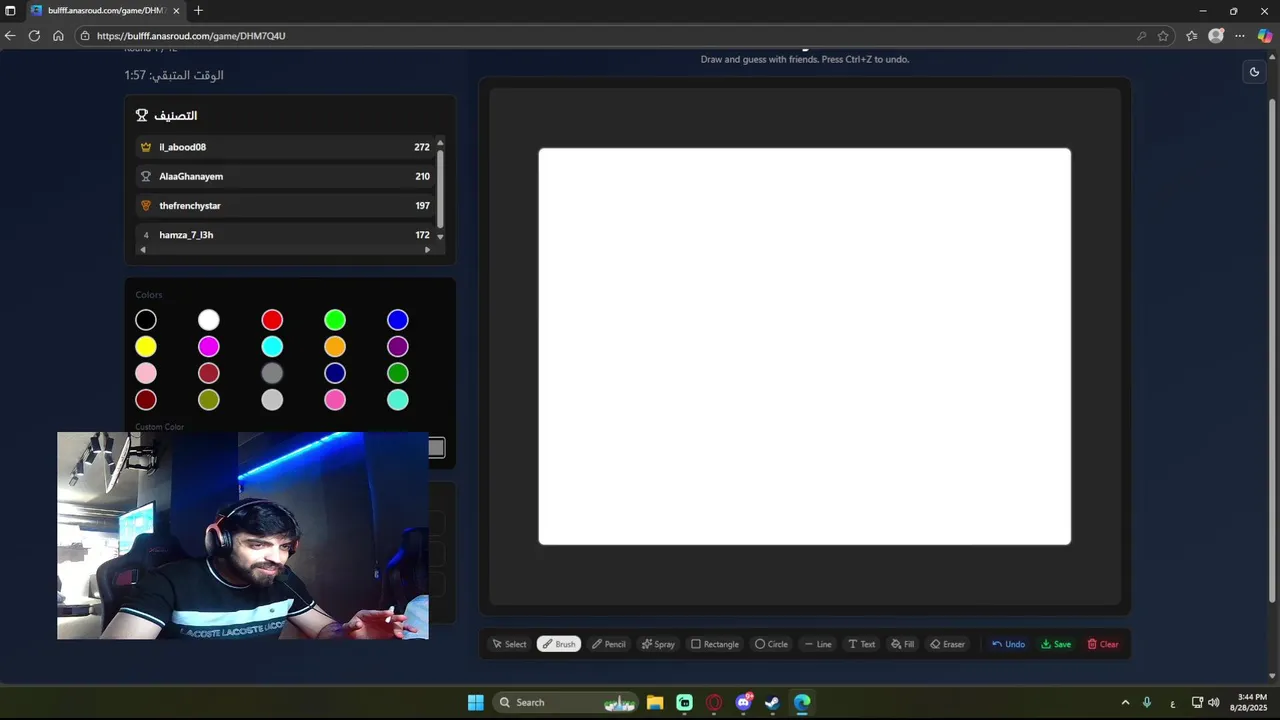Pick the light gray color swatch
Image resolution: width=1280 pixels, height=720 pixels.
[272, 400]
